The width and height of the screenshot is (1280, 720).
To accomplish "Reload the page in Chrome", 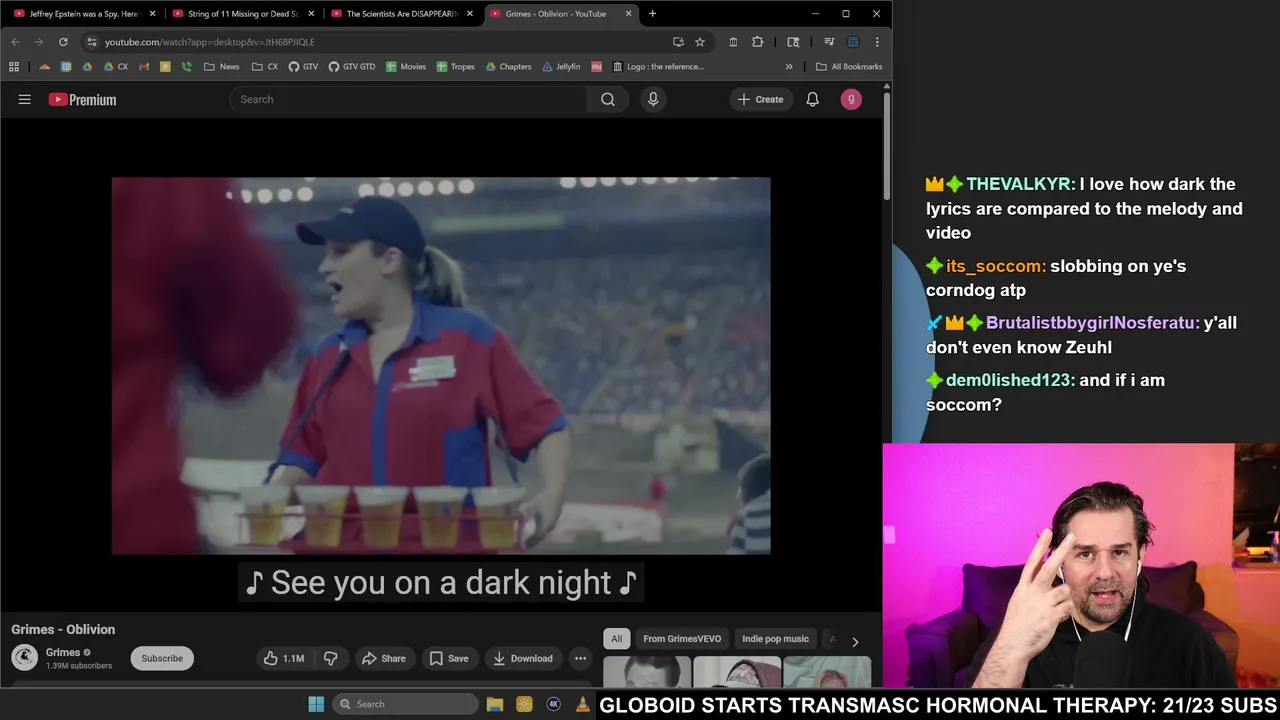I will [x=63, y=42].
